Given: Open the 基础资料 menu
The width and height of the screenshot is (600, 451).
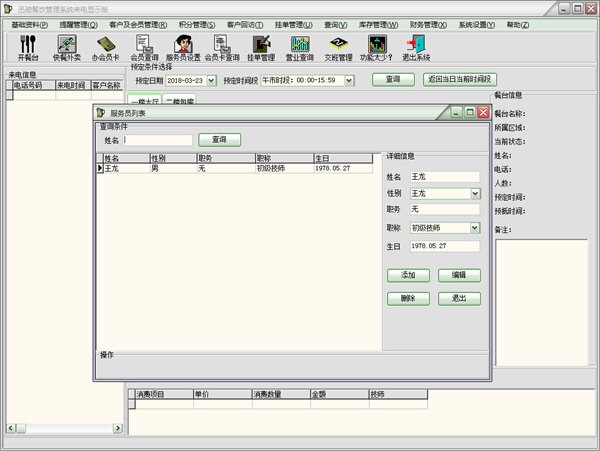Looking at the screenshot, I should click(x=29, y=24).
